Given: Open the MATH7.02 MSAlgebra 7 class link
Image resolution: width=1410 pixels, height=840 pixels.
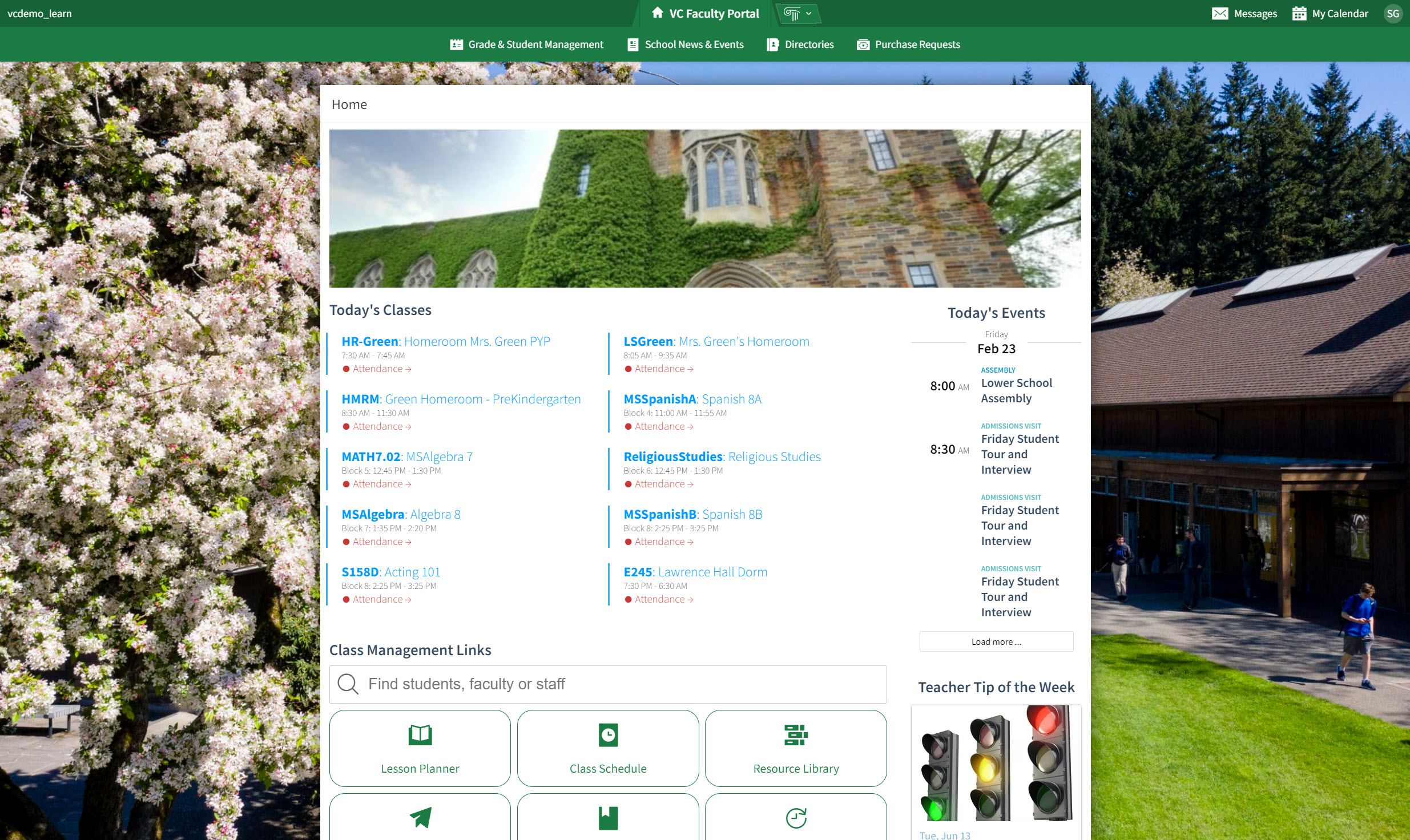Looking at the screenshot, I should [406, 457].
